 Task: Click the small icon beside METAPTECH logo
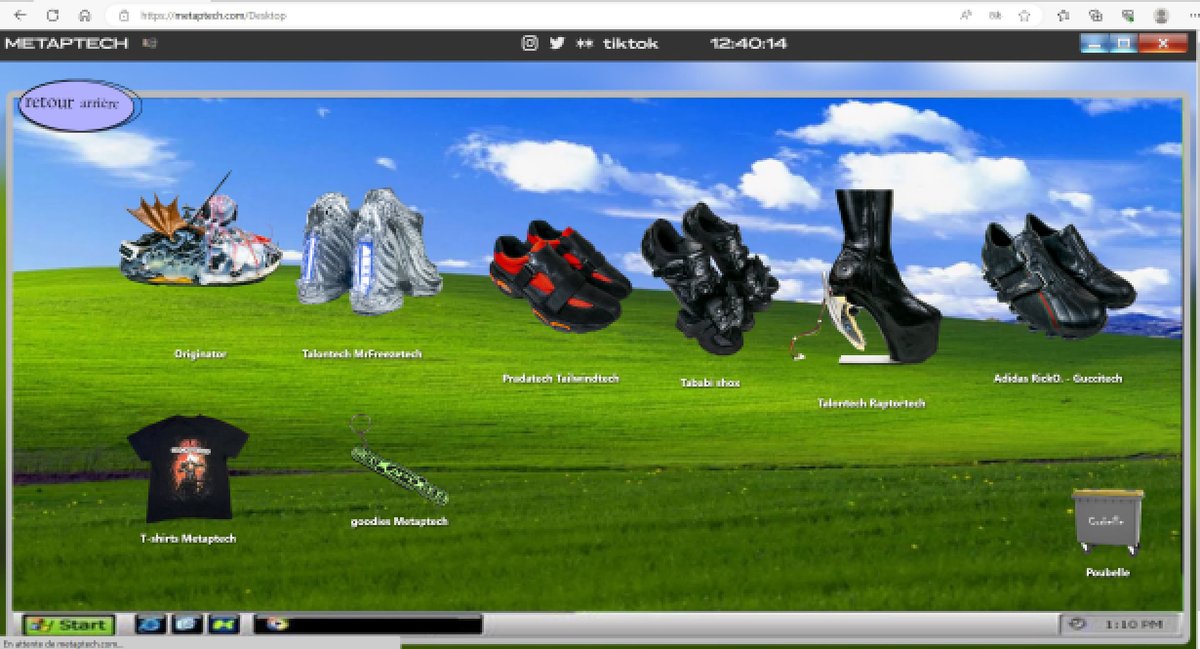click(148, 43)
